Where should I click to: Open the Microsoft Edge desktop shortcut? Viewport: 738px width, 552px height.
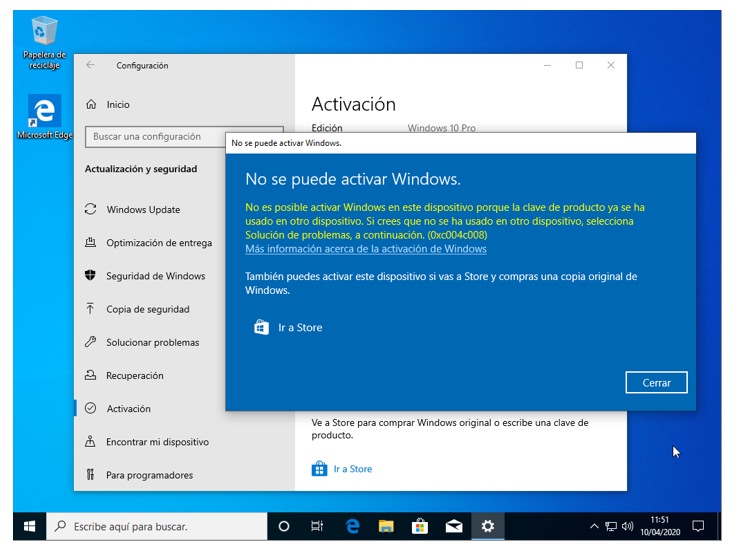pyautogui.click(x=45, y=116)
